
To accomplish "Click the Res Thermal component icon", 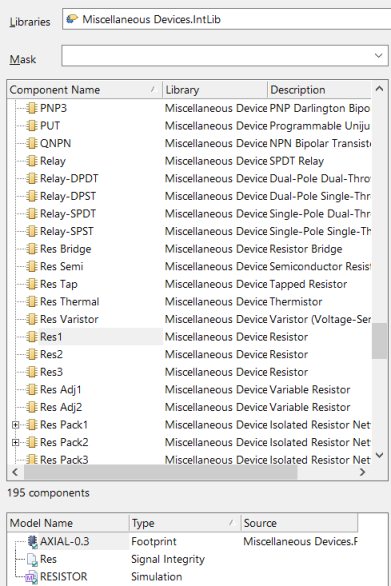I will [32, 302].
